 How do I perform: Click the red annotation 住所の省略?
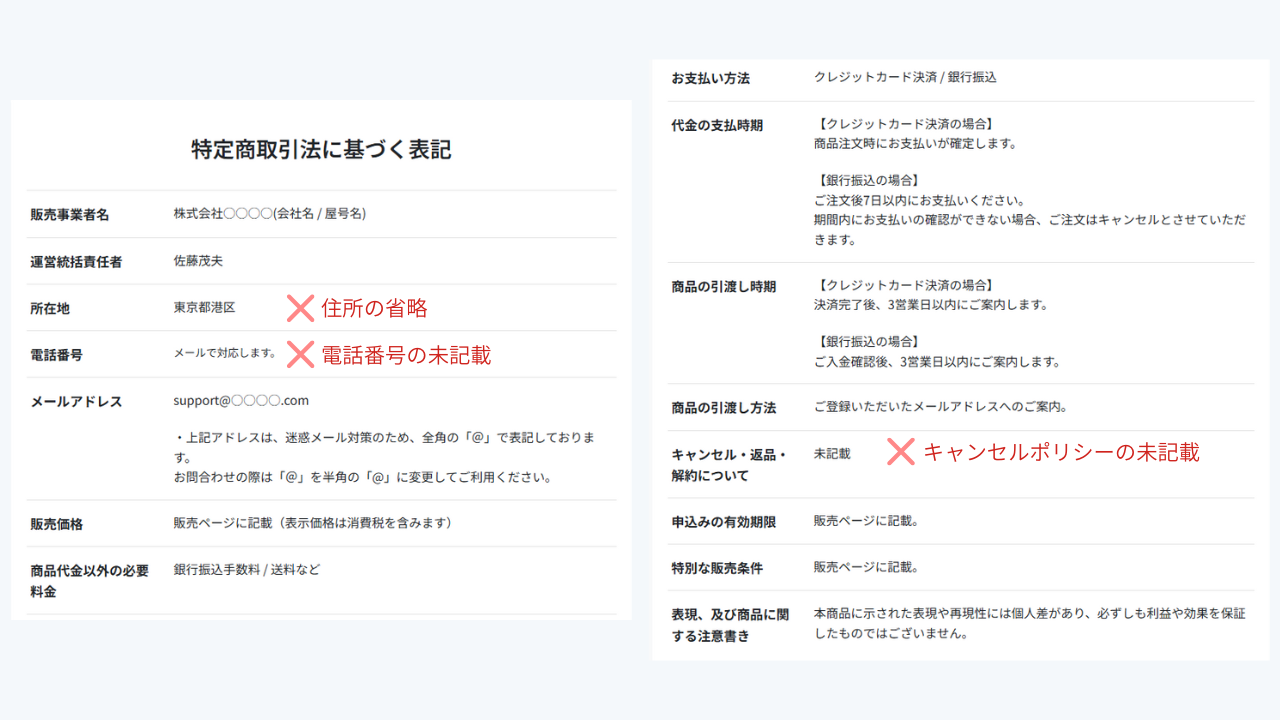click(374, 308)
